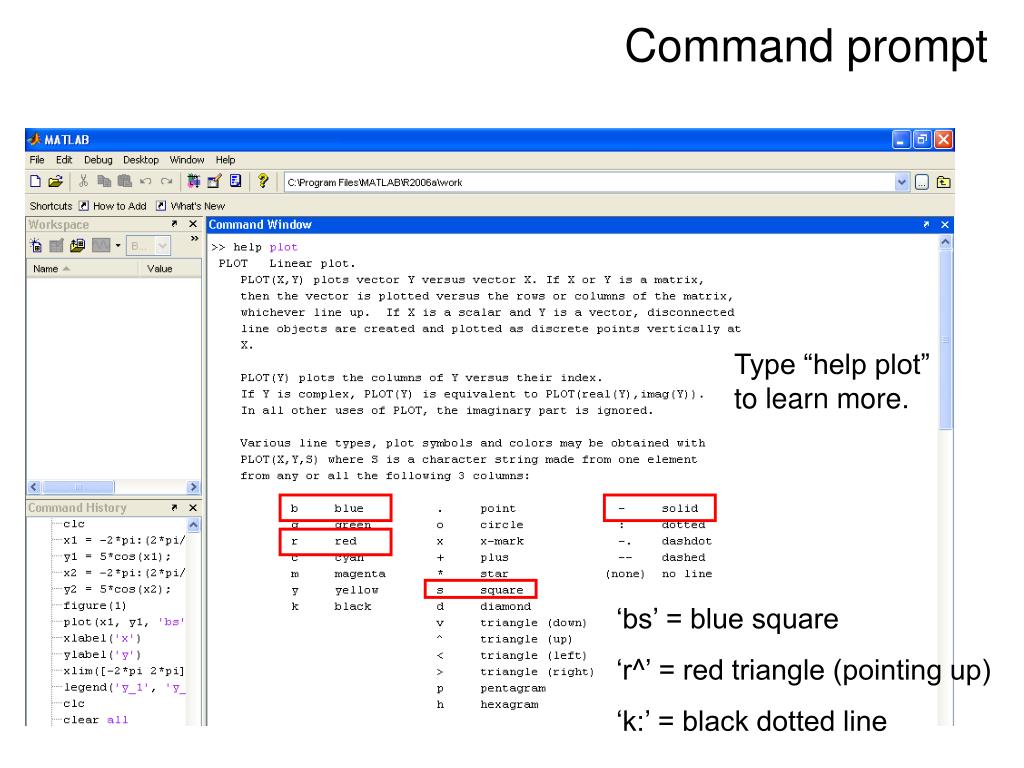1024x768 pixels.
Task: Select "xlabel('x')" in Command History
Action: click(102, 638)
